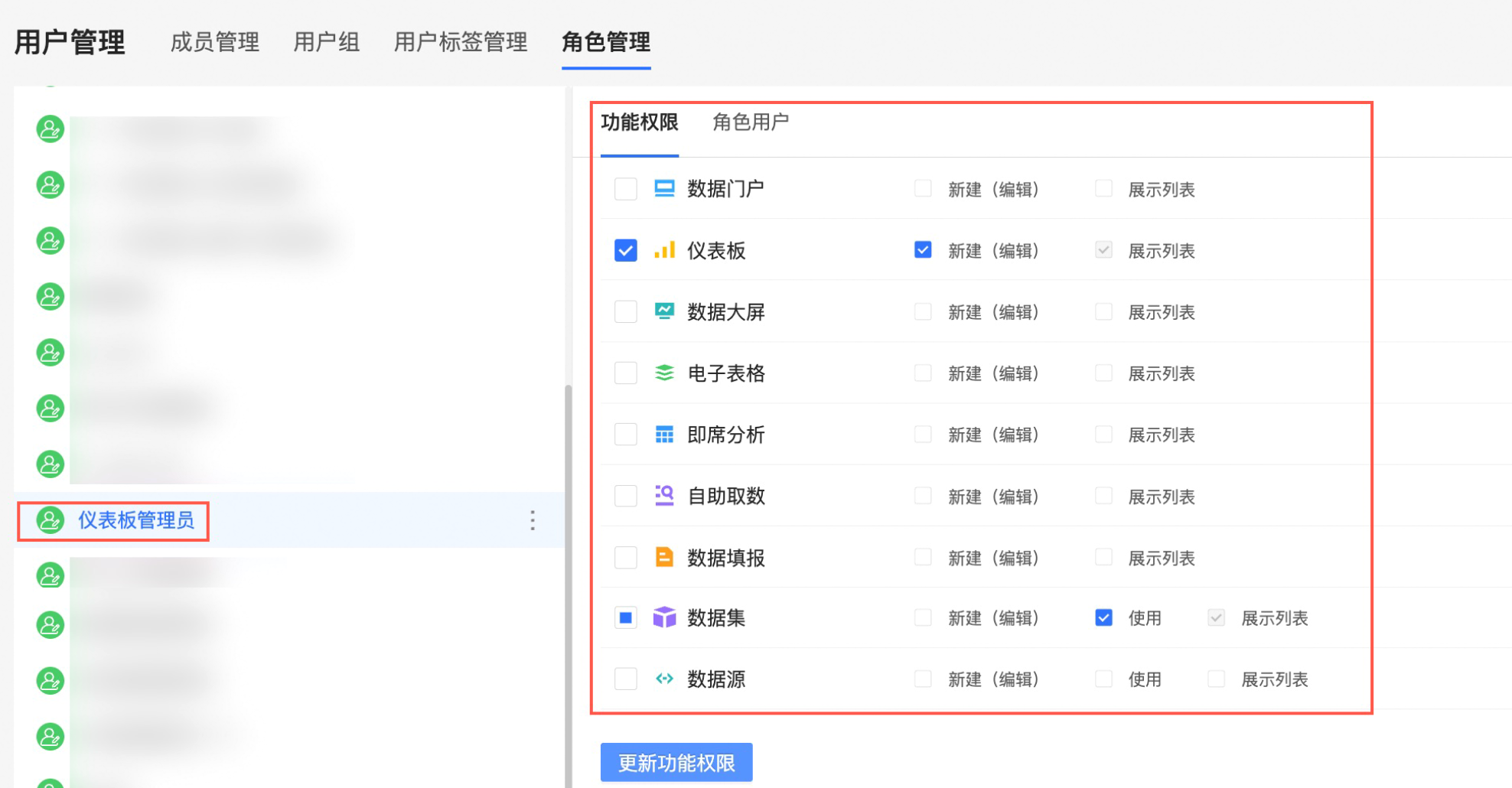Switch to 成员管理 tab

pyautogui.click(x=215, y=41)
